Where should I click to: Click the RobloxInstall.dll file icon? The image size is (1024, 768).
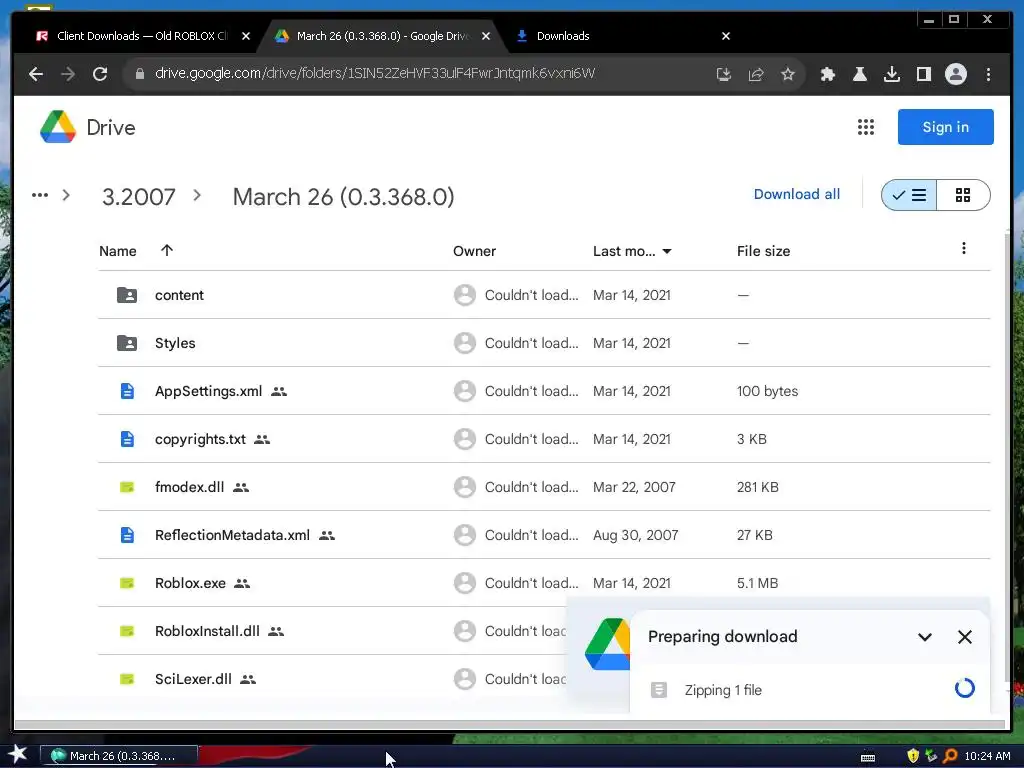pos(127,631)
